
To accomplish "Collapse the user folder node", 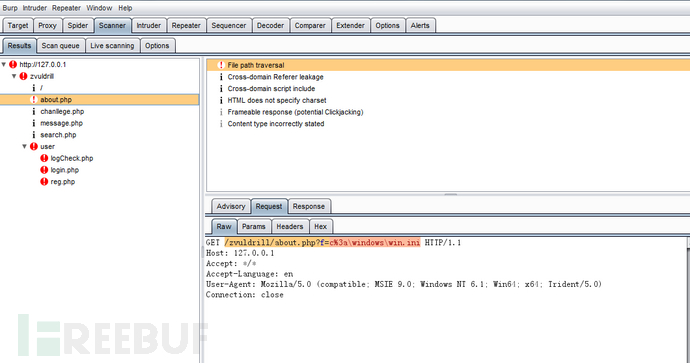I will pos(25,147).
